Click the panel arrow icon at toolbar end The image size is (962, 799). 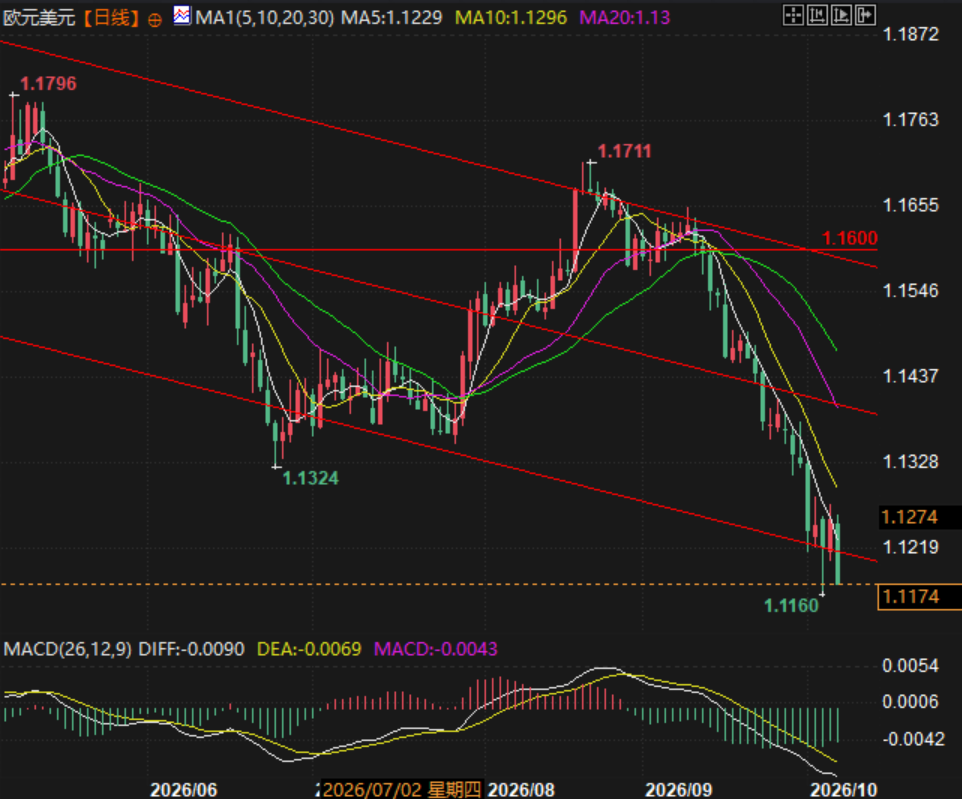(865, 15)
